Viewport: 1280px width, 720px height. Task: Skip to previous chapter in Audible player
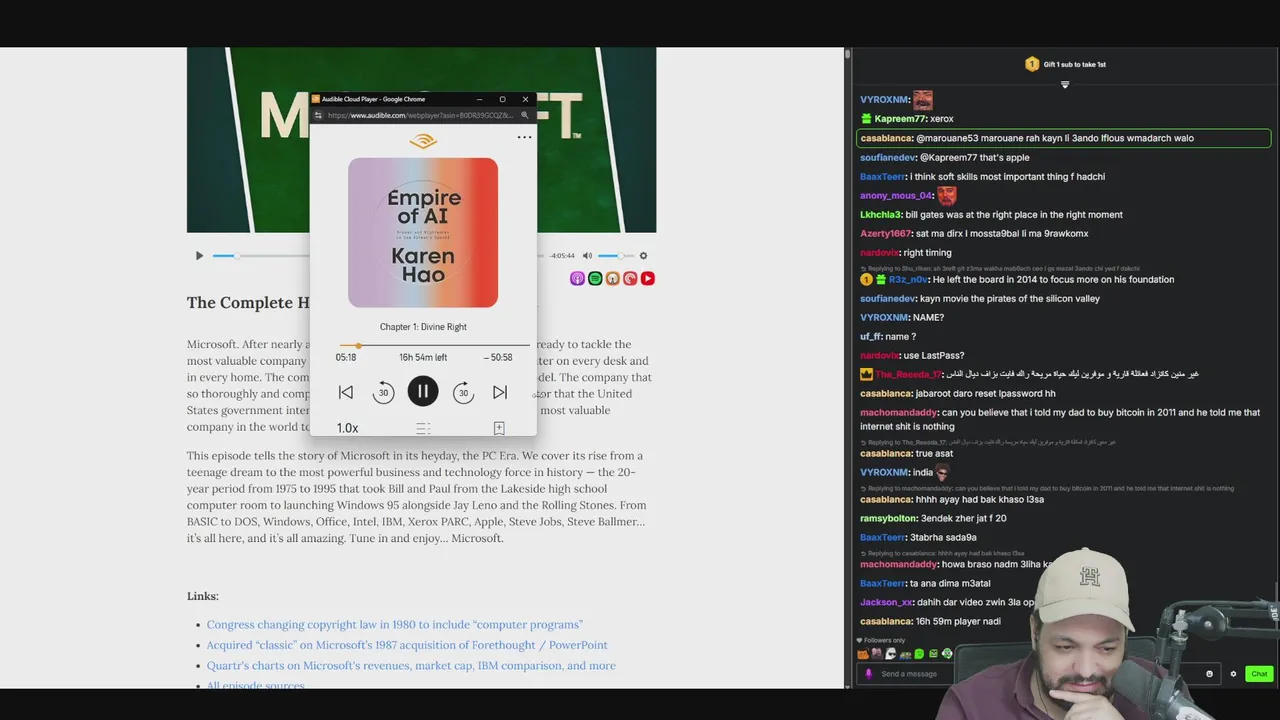tap(346, 393)
